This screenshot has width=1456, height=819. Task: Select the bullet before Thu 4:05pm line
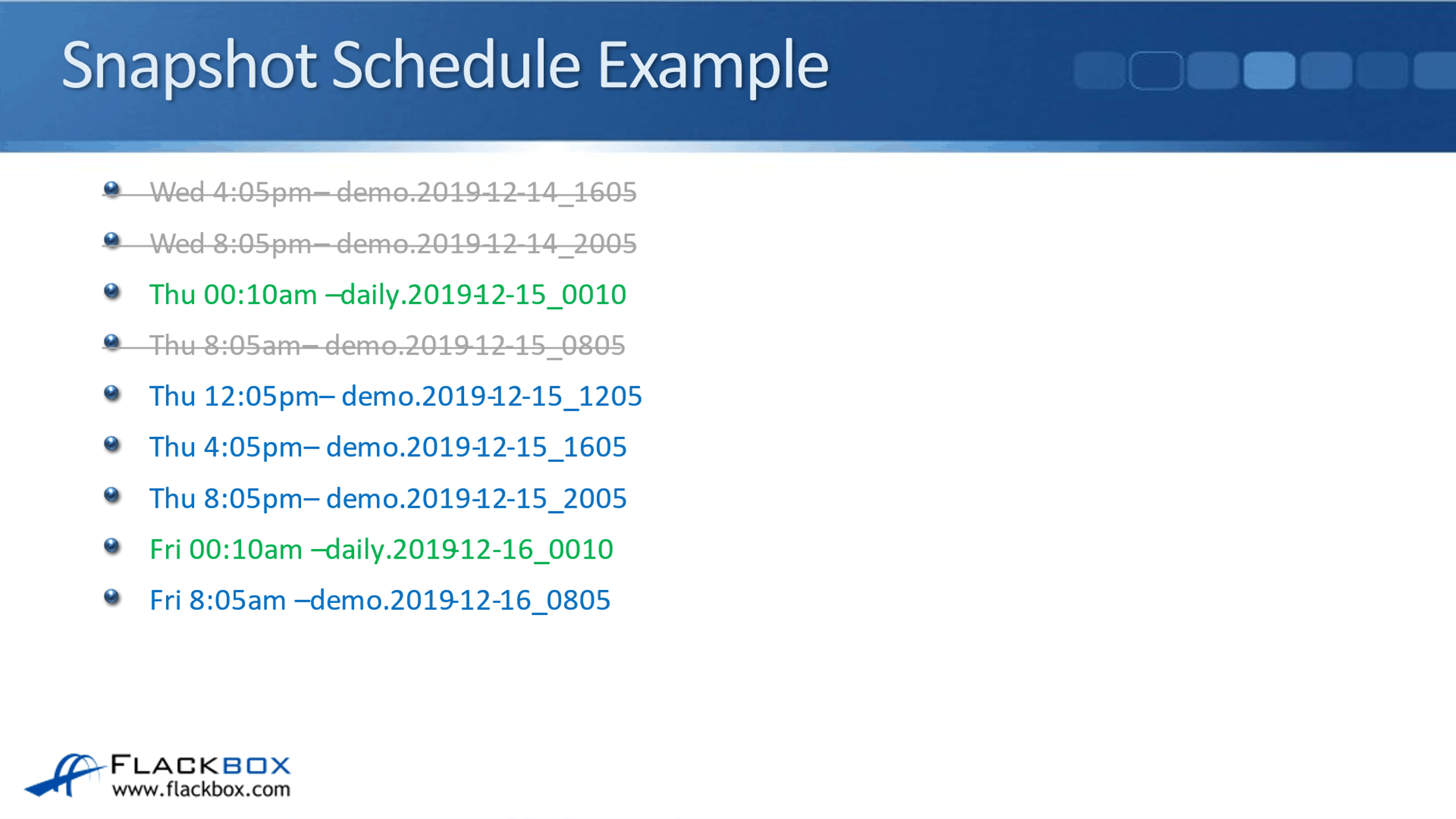[x=111, y=444]
